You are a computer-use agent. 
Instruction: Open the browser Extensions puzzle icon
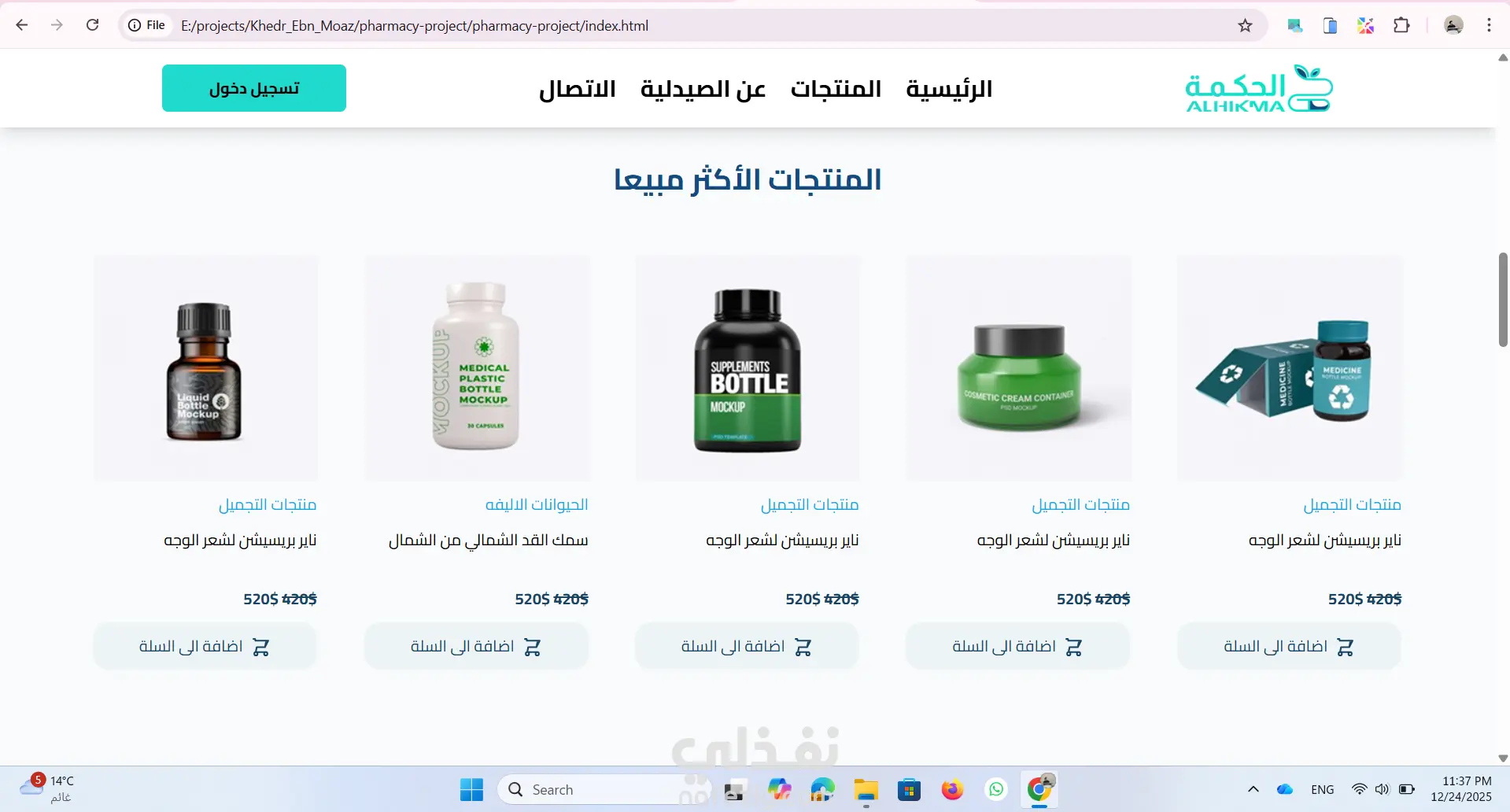pyautogui.click(x=1401, y=25)
